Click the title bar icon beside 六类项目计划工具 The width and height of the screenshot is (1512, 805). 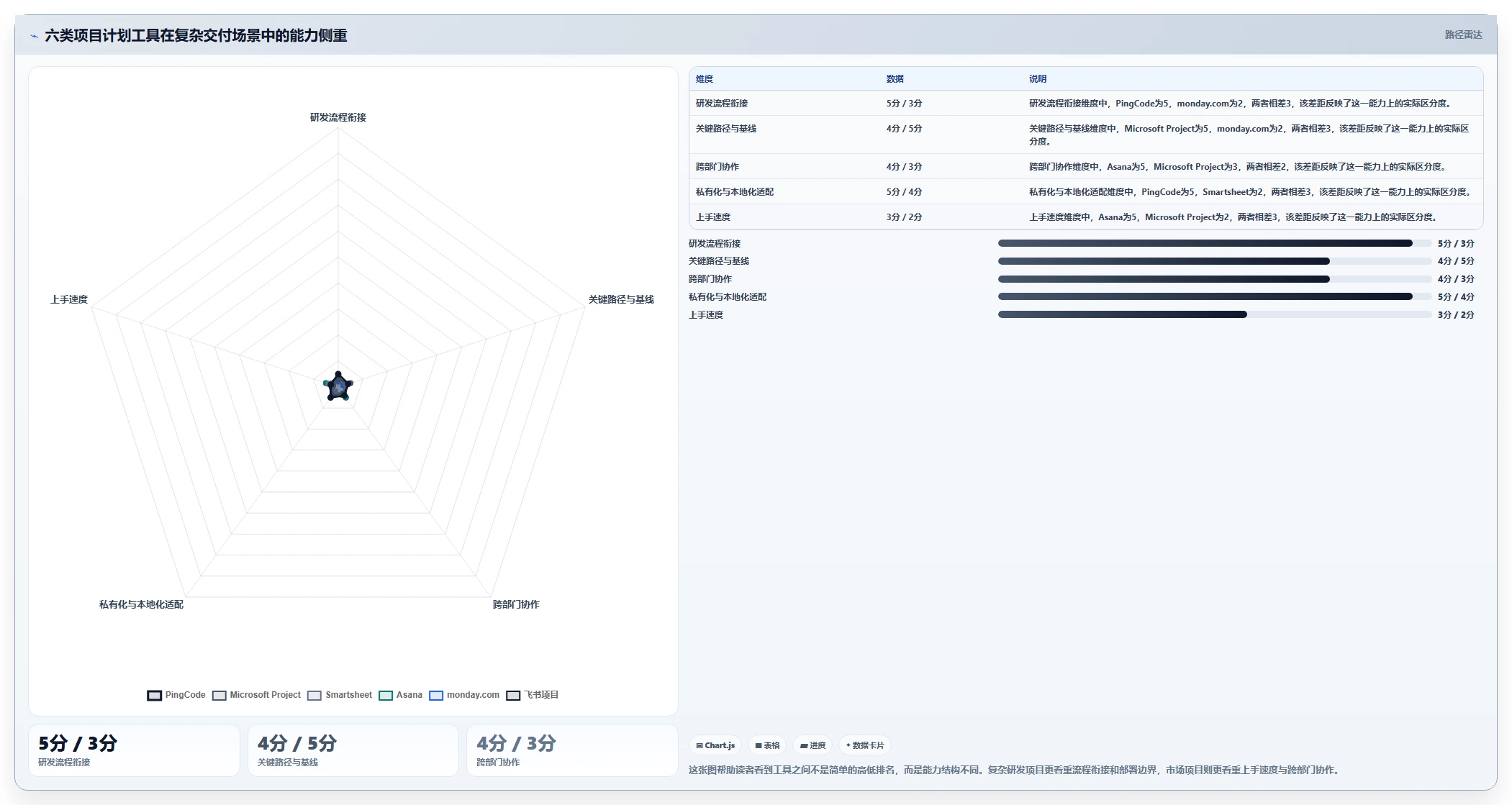34,36
